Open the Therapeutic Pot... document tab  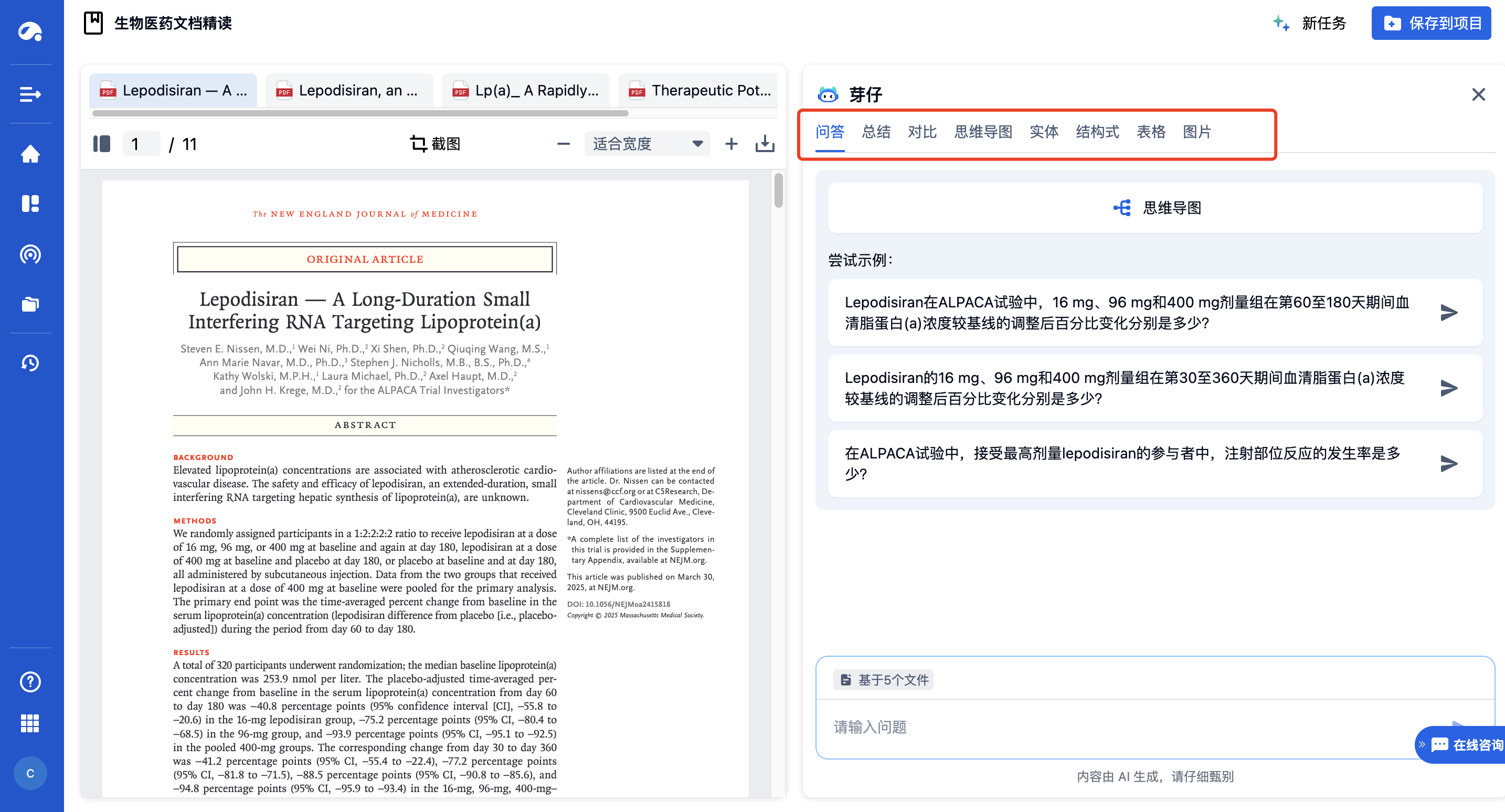(699, 90)
